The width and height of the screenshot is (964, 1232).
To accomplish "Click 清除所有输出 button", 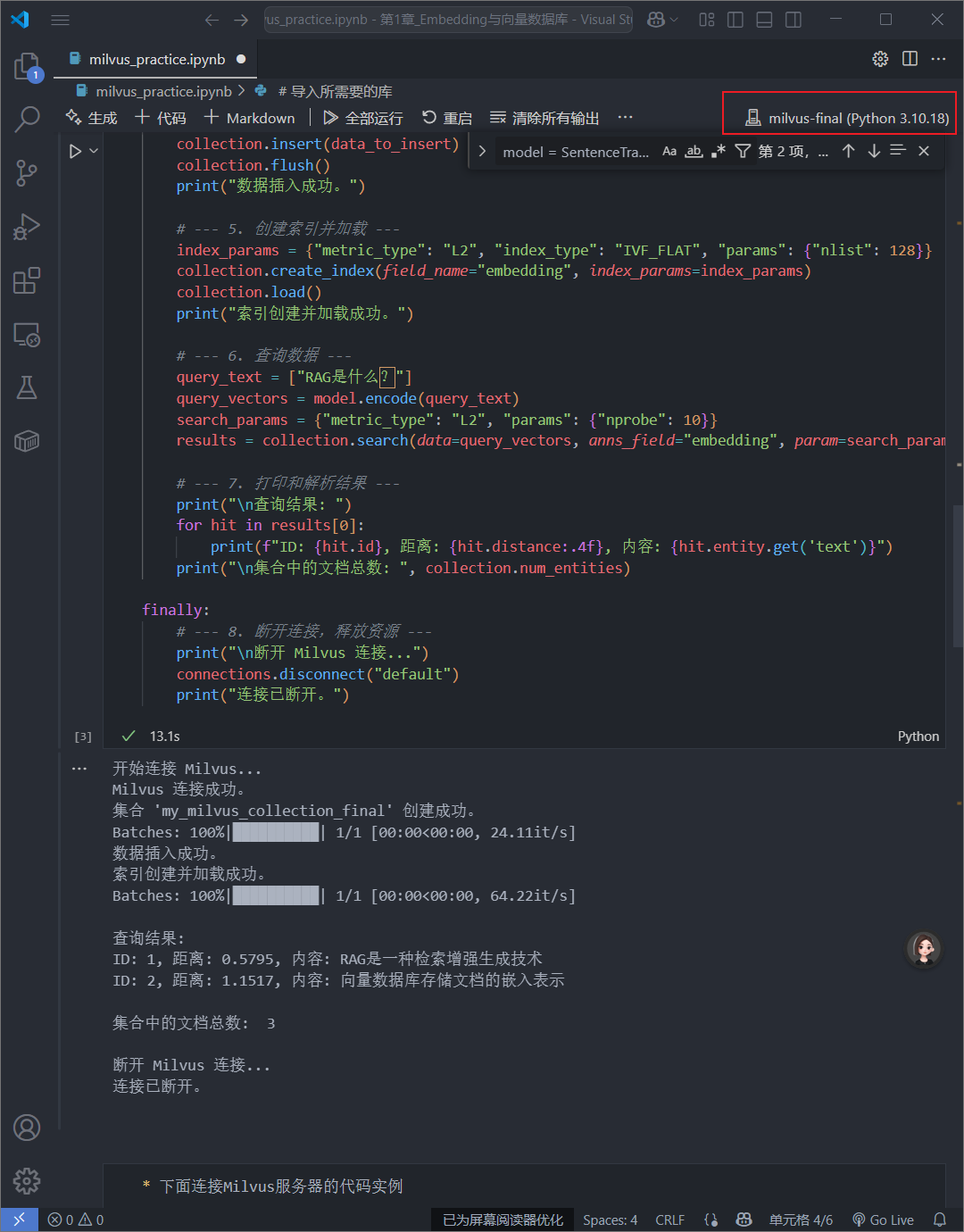I will tap(544, 118).
